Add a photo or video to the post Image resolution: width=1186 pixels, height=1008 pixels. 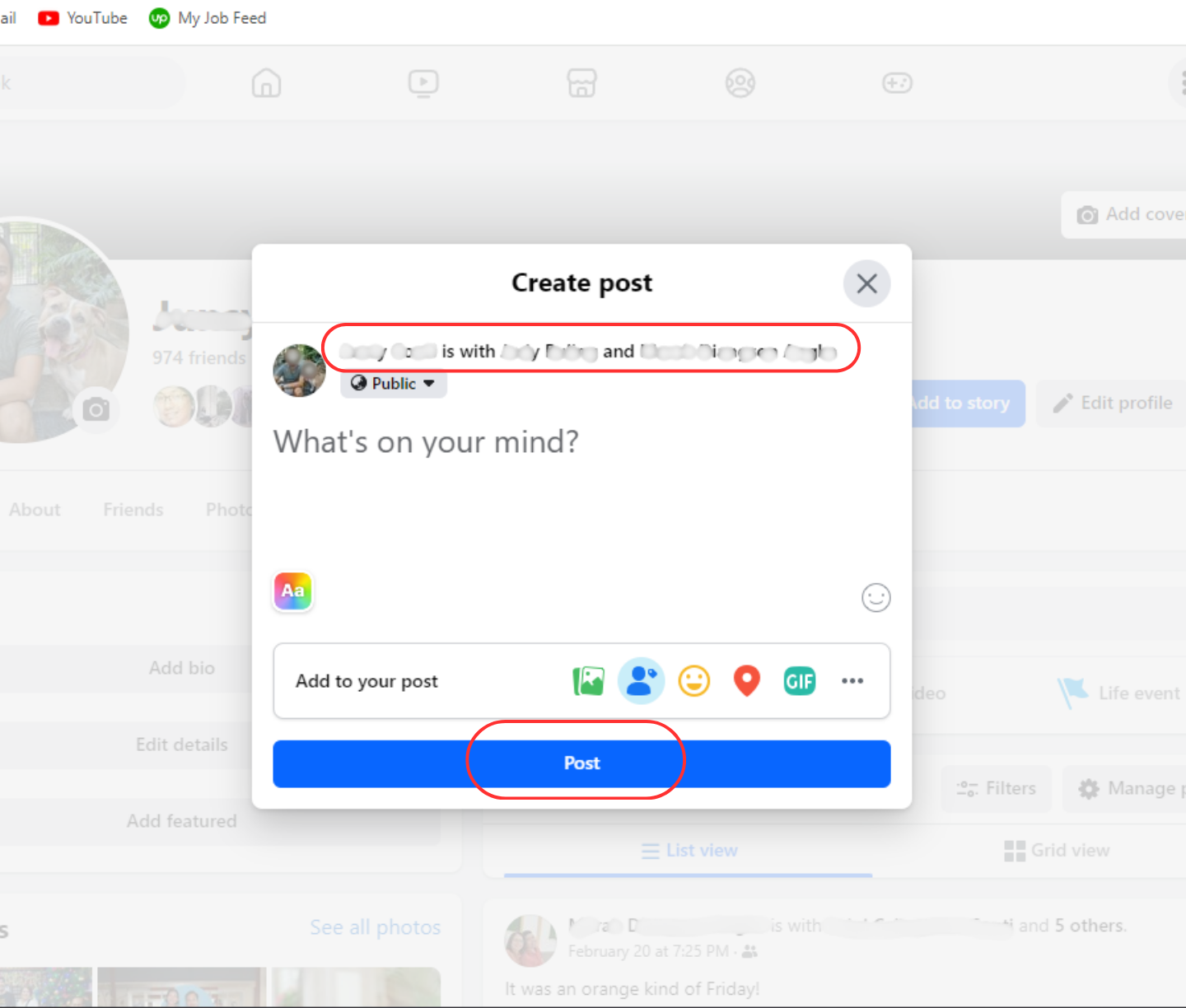click(x=588, y=681)
